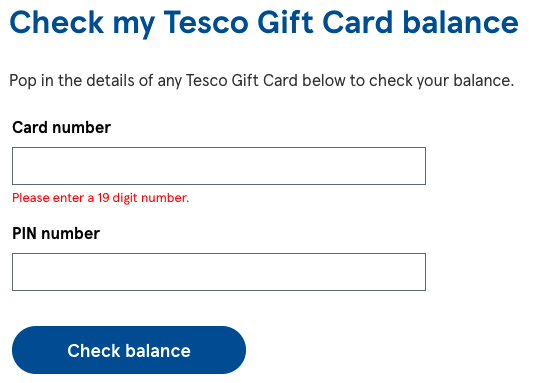
Task: Click the Check my Tesco Gift Card balance heading
Action: (264, 23)
